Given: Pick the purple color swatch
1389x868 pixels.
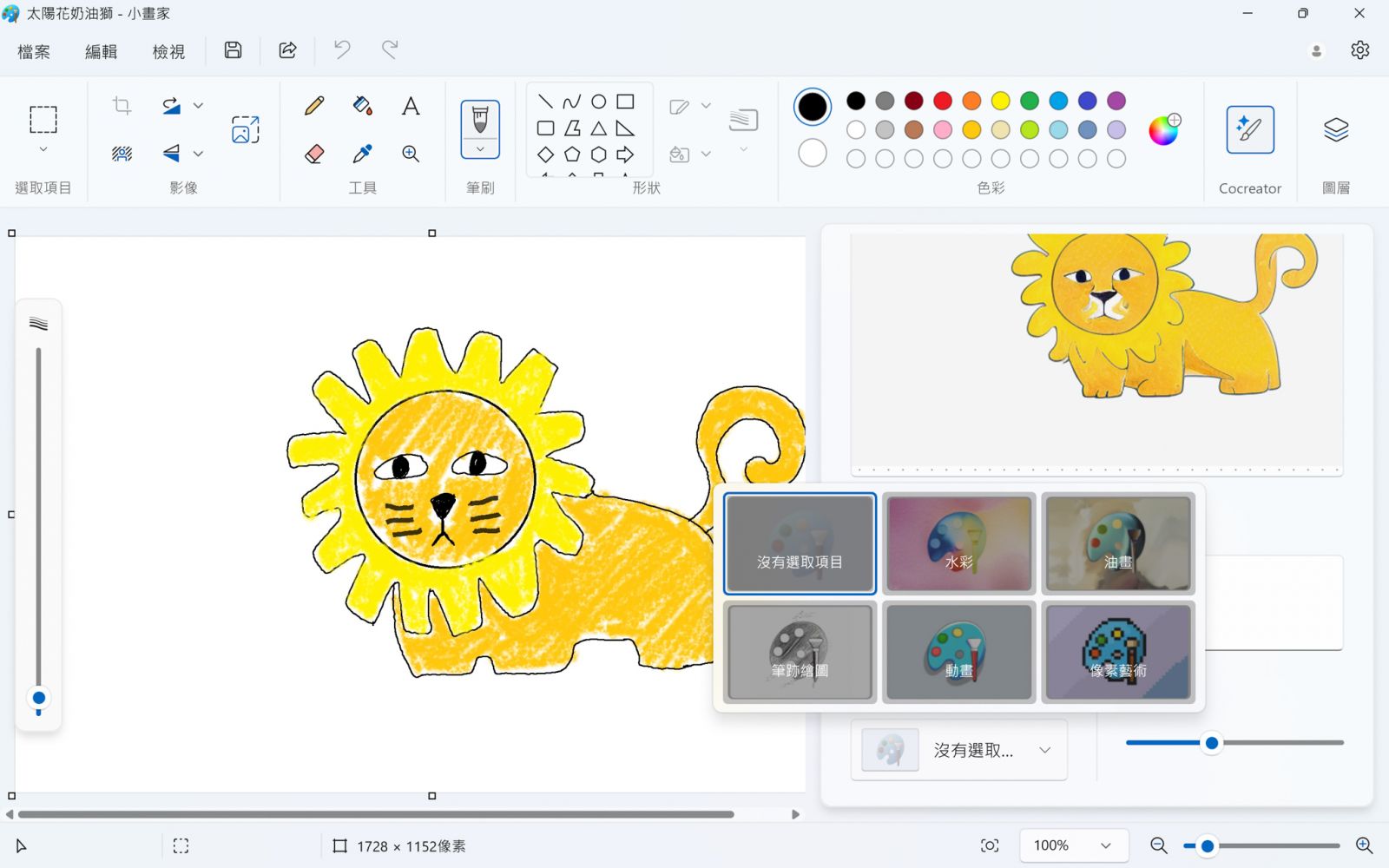Looking at the screenshot, I should [x=1116, y=101].
